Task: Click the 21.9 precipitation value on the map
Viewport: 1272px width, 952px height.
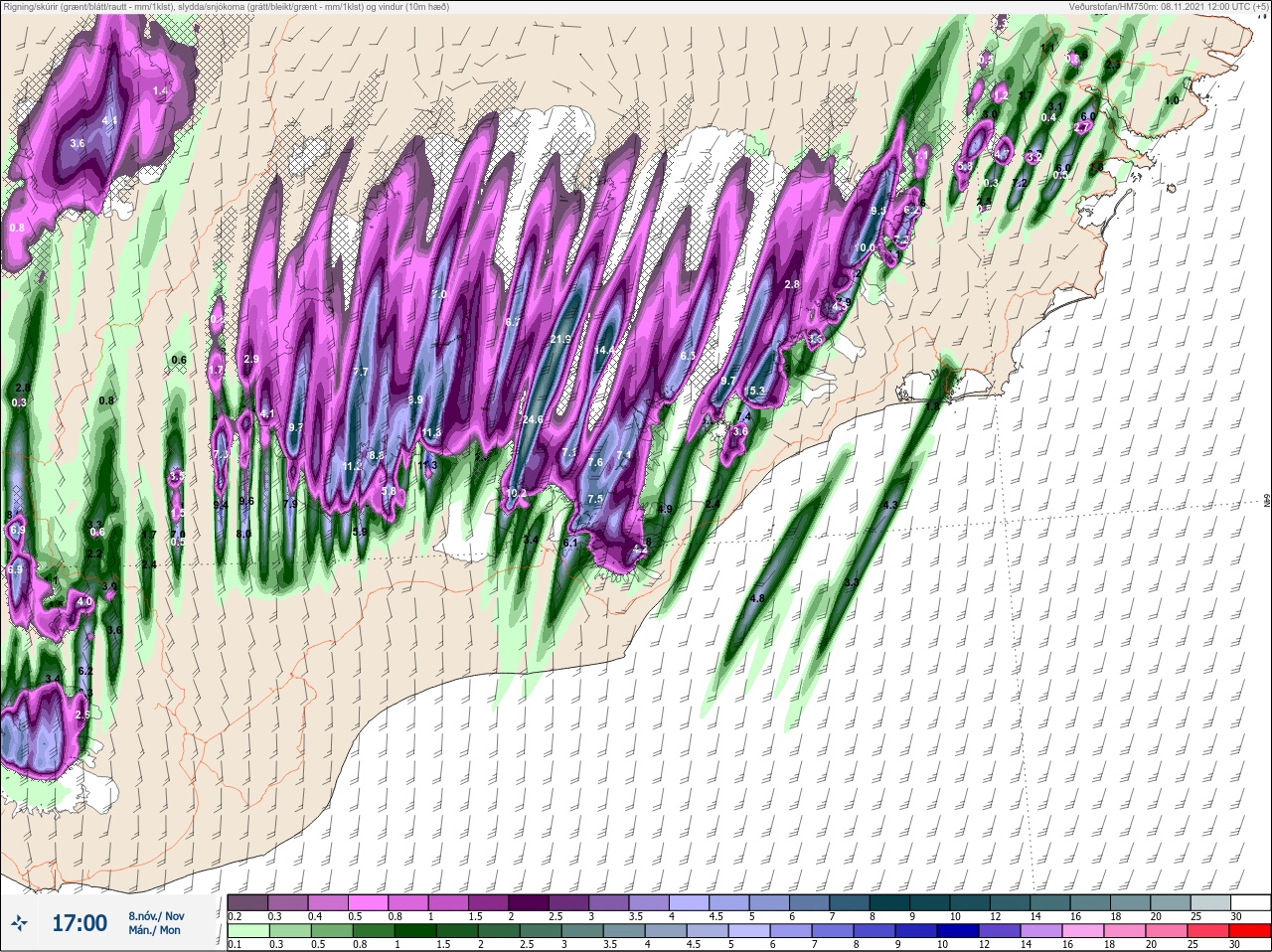Action: pyautogui.click(x=559, y=340)
